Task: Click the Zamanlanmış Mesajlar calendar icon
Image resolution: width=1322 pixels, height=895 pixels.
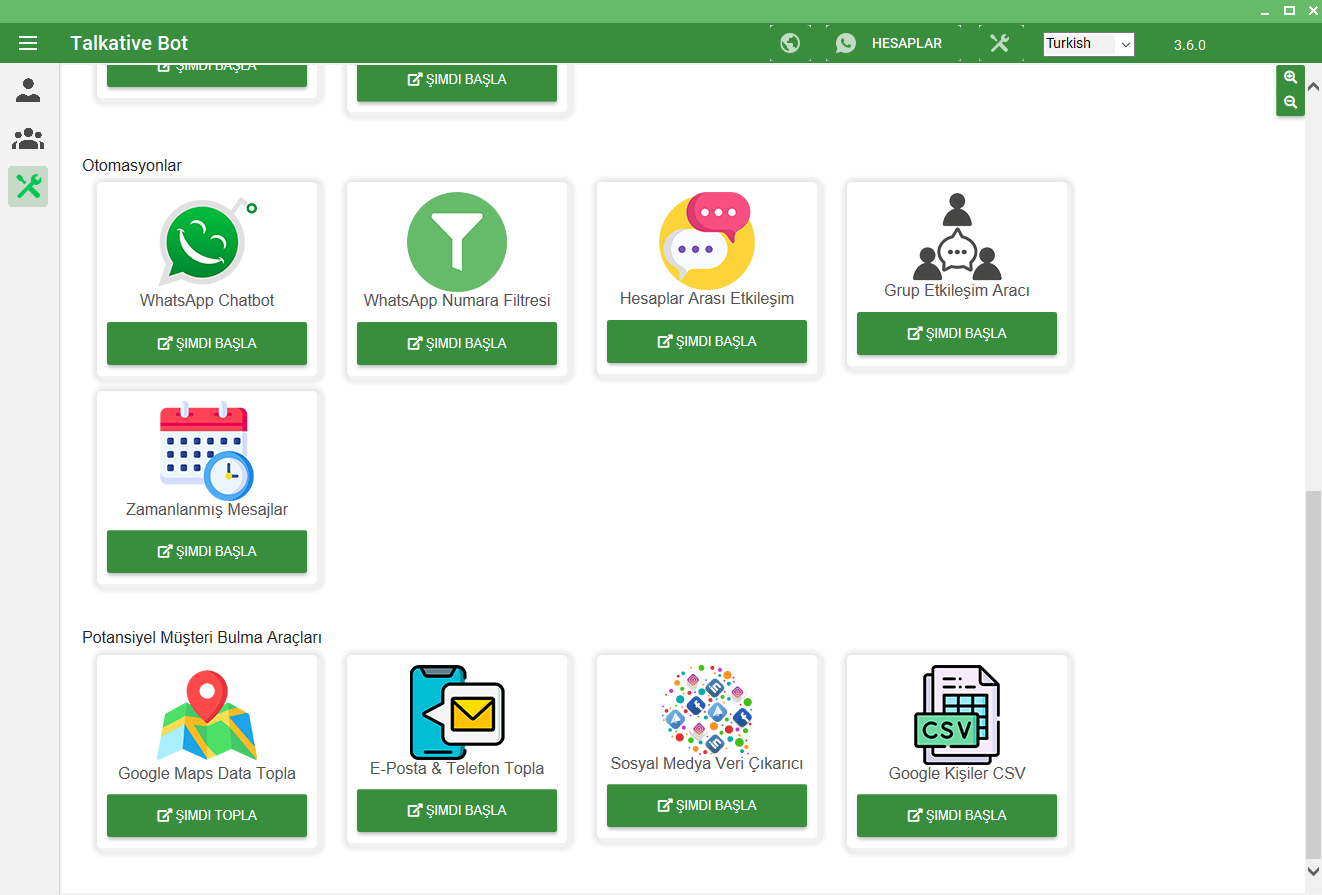Action: point(207,451)
